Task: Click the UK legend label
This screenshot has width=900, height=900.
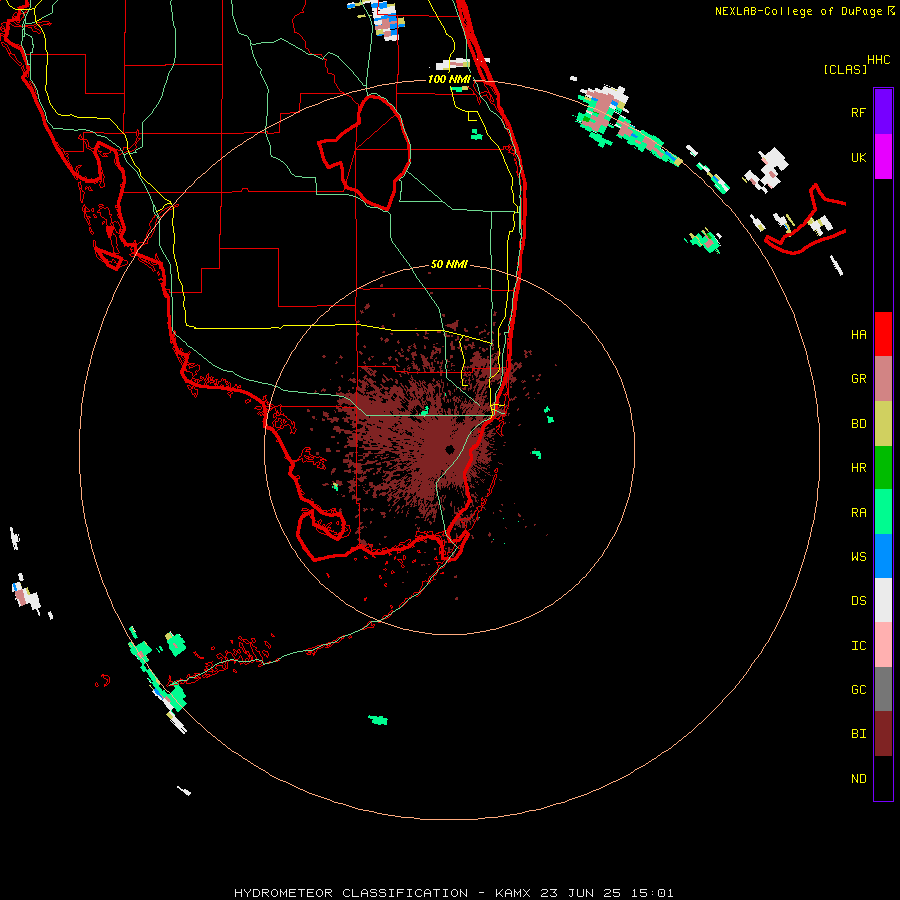Action: pos(858,157)
